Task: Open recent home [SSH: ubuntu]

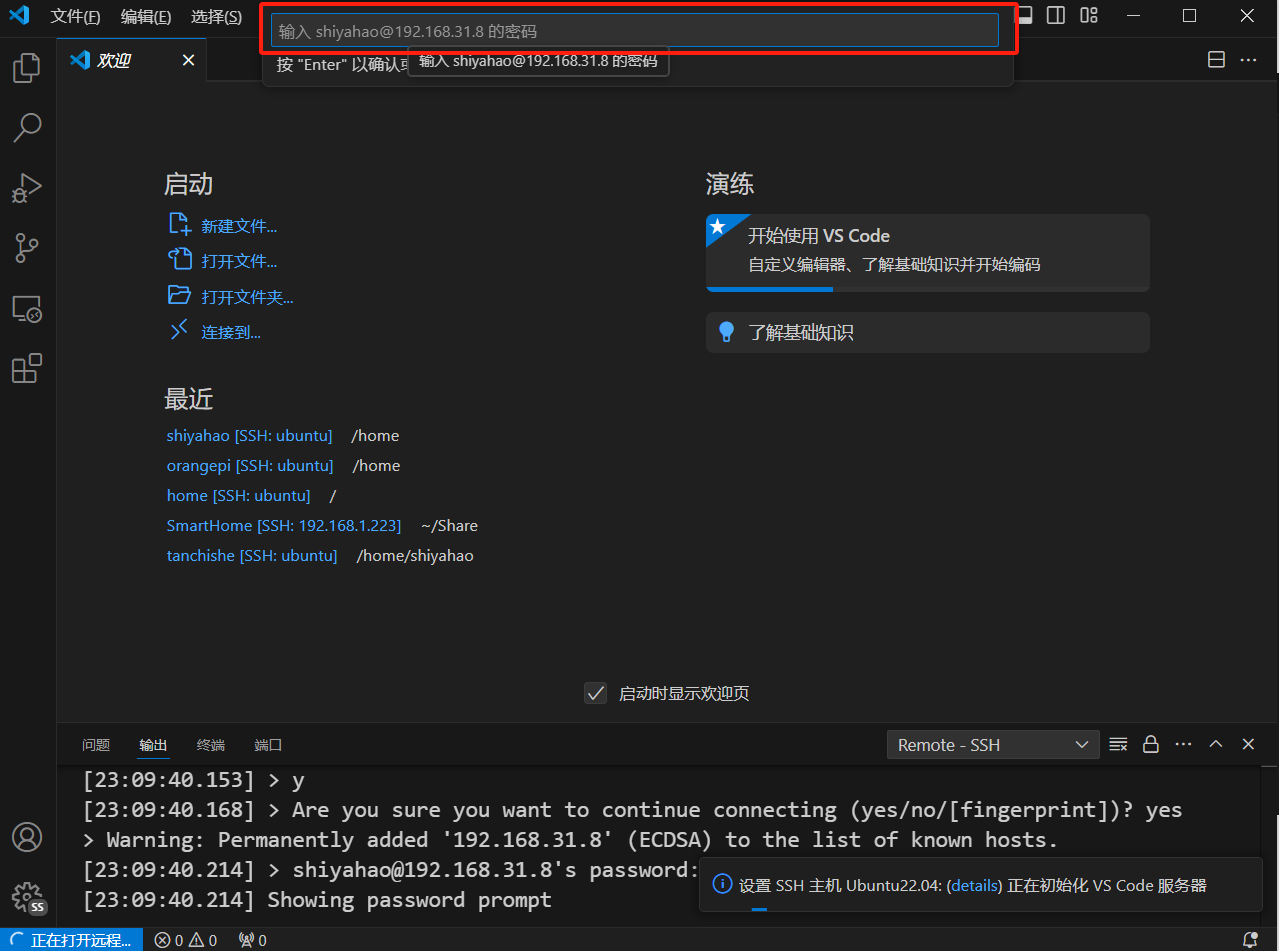Action: 238,495
